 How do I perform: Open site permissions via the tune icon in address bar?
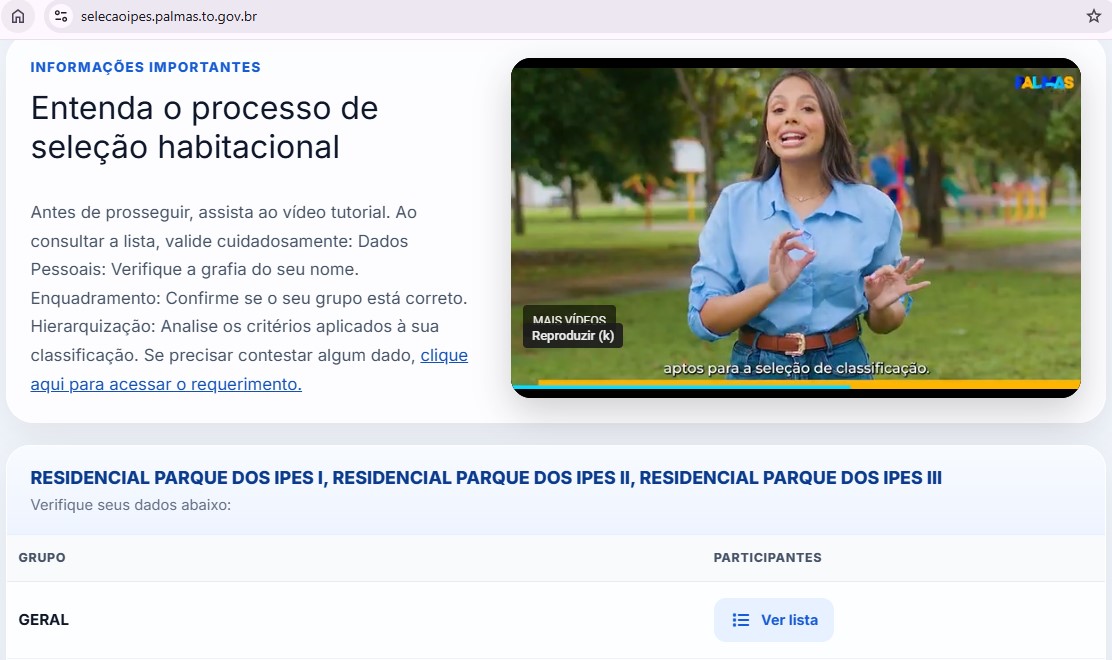tap(61, 17)
